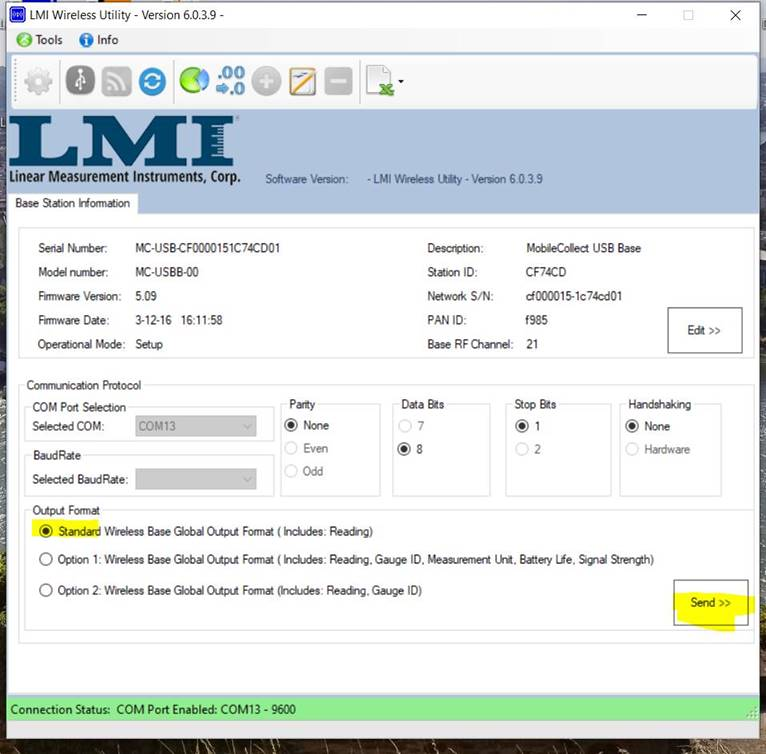Click the serial number MC-USB-CF0000151C74CD01
Image resolution: width=766 pixels, height=754 pixels.
(208, 248)
